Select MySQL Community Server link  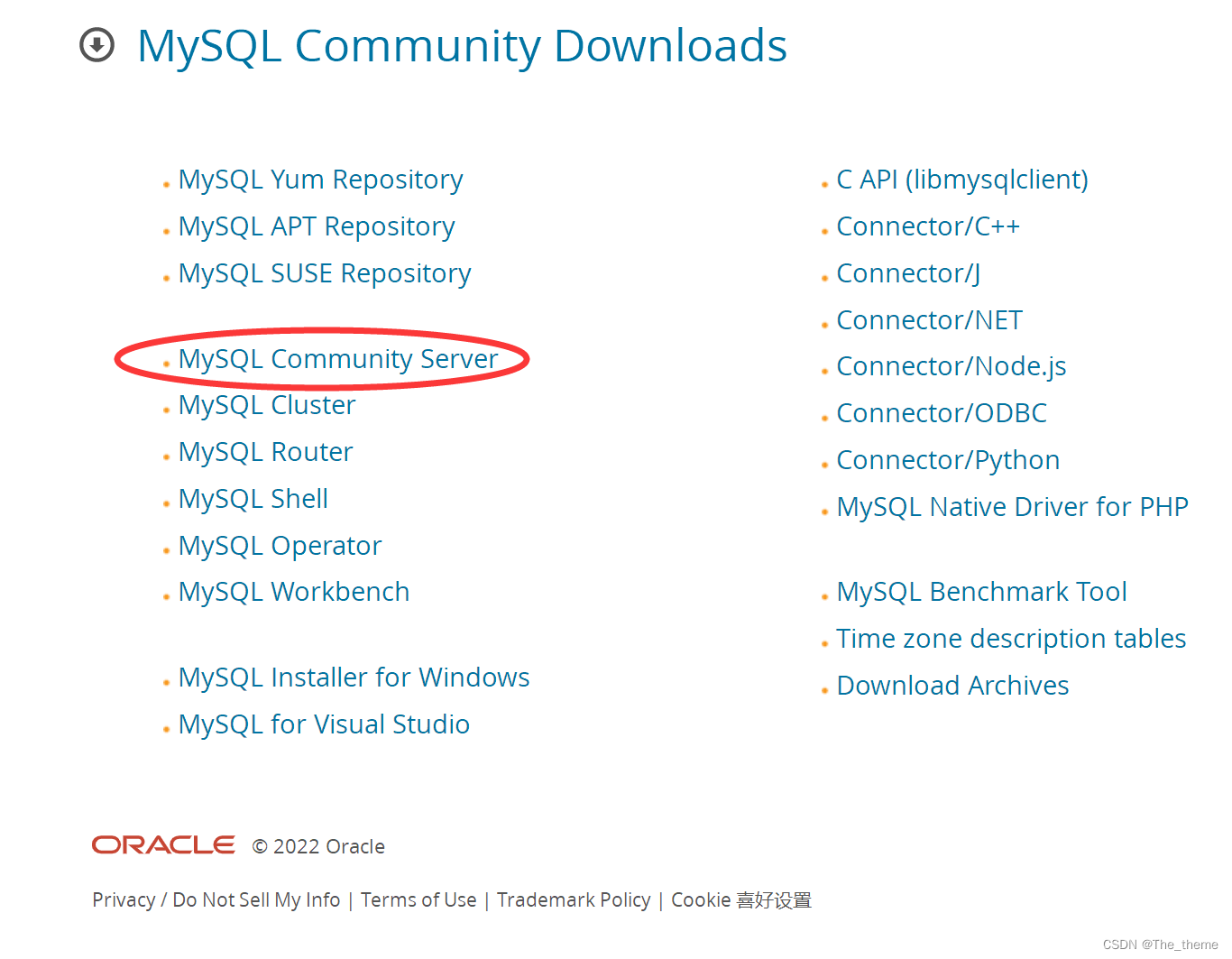[x=338, y=359]
